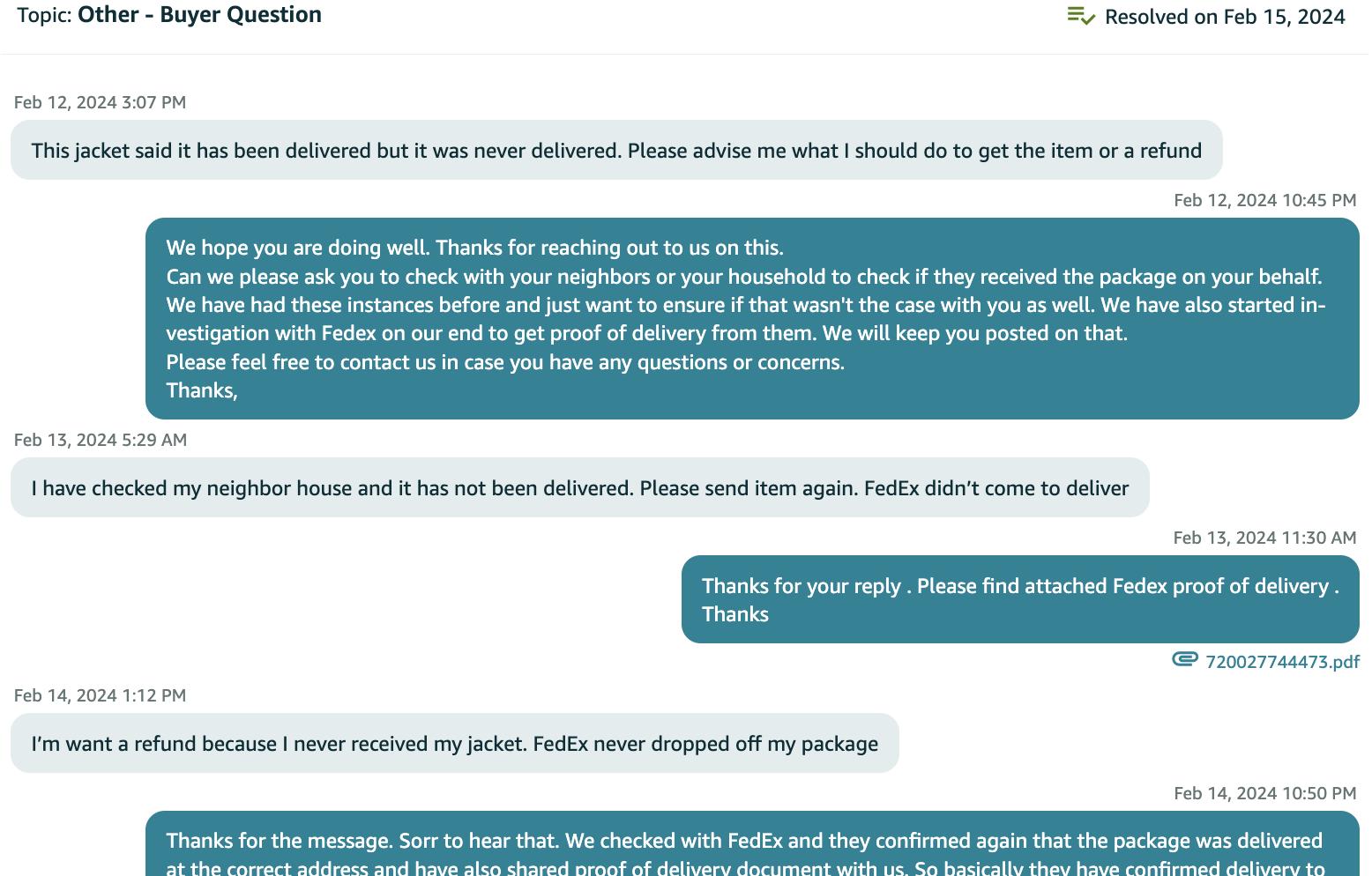This screenshot has height=876, width=1372.
Task: Select the buyer refund request message
Action: click(455, 743)
